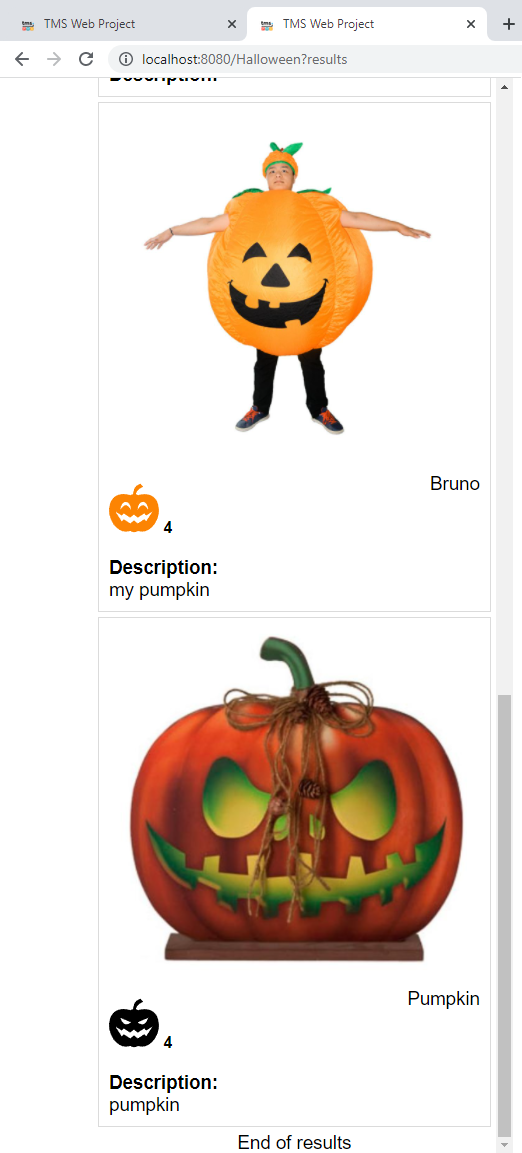The image size is (522, 1153).
Task: Click the vertical scrollbar thumb
Action: click(x=504, y=915)
